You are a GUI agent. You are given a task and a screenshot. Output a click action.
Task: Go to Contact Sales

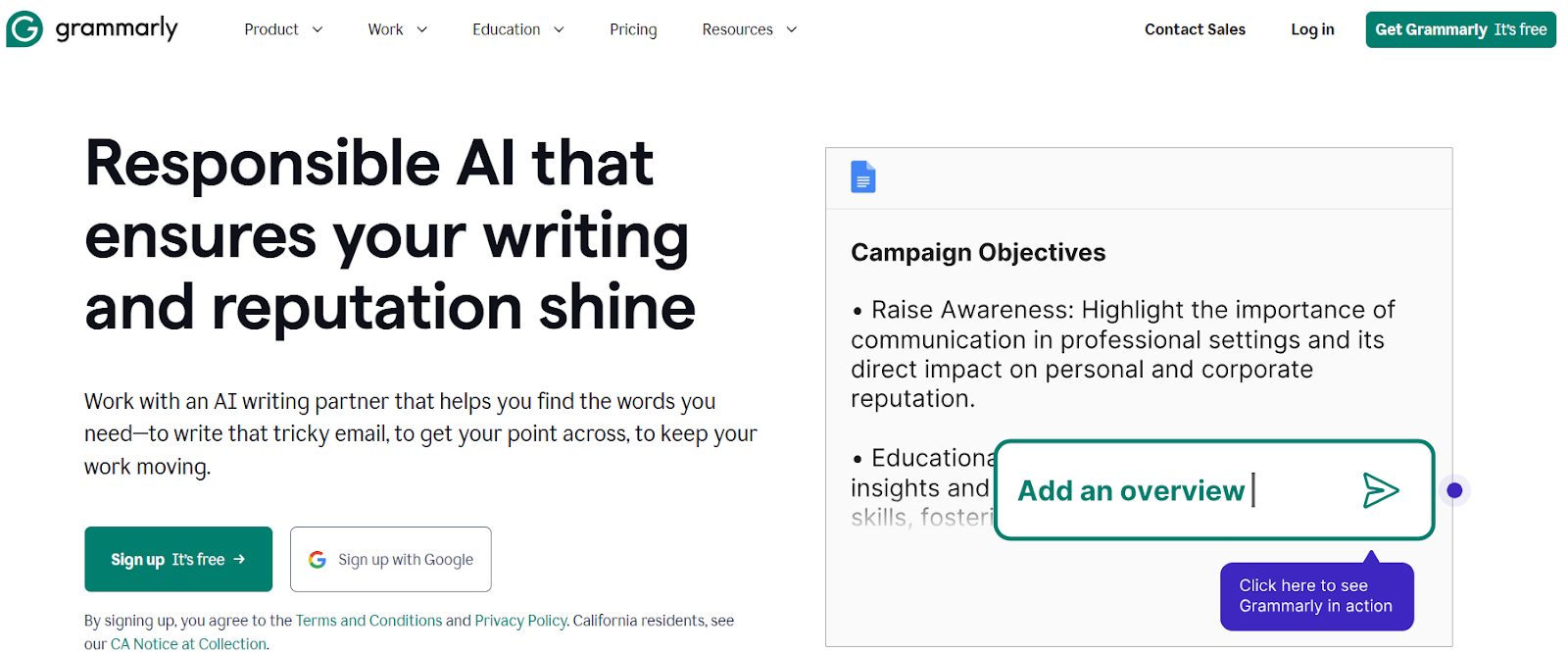(x=1195, y=29)
